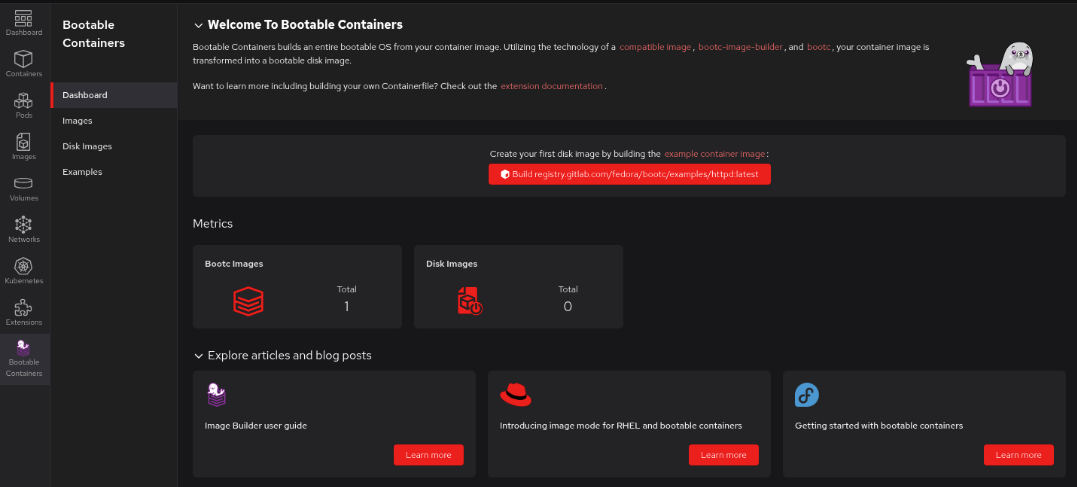Open the extension documentation link
This screenshot has height=487, width=1077.
point(551,87)
